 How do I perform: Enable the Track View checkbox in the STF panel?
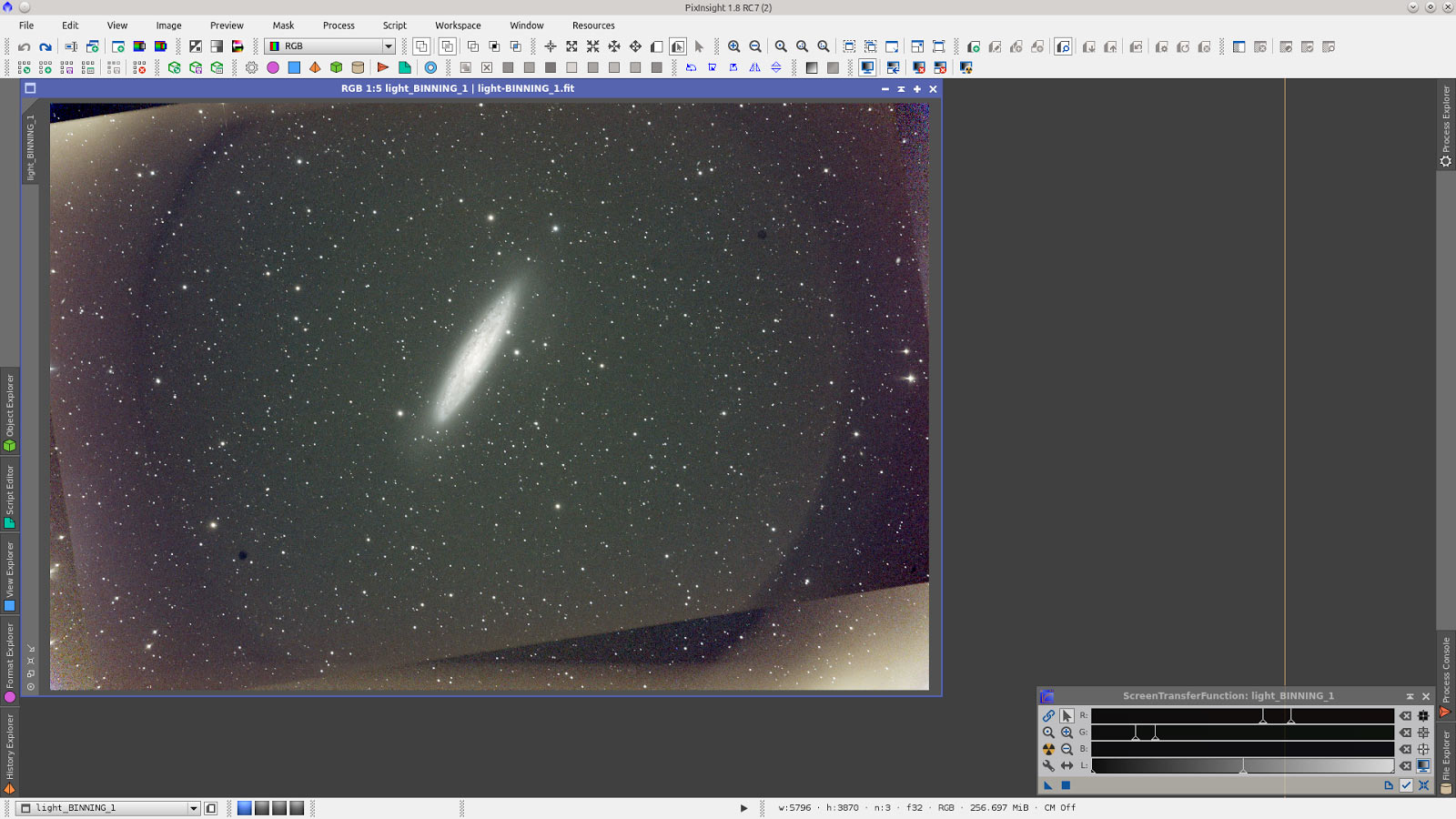point(1405,784)
